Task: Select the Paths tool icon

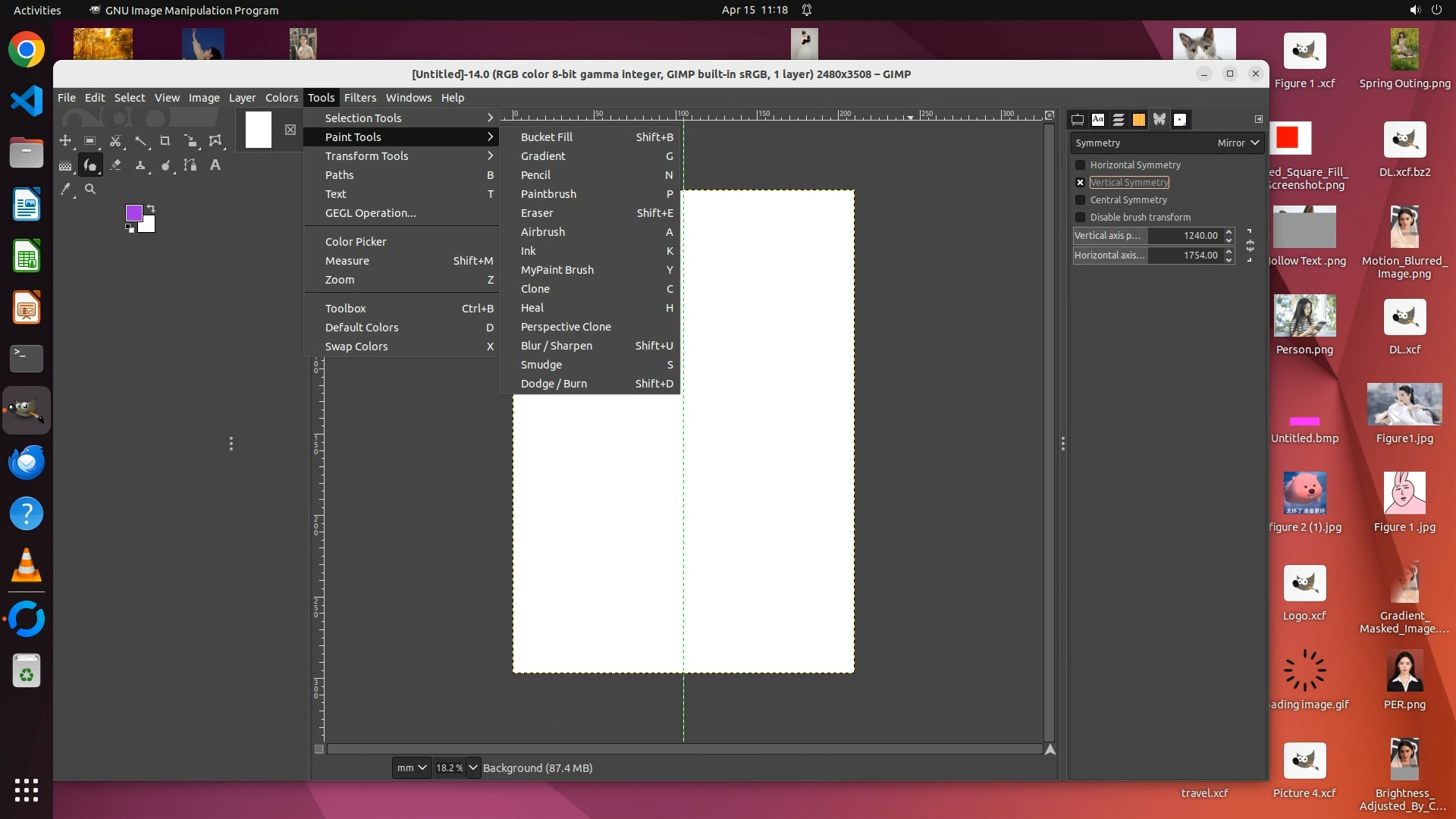Action: click(190, 165)
